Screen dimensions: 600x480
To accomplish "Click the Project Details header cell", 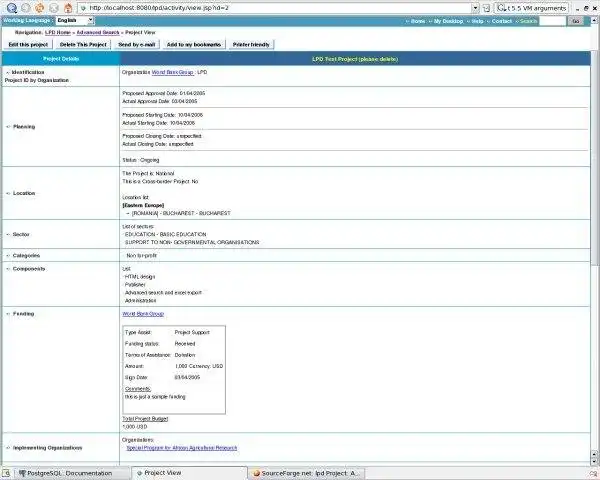I will coord(61,59).
